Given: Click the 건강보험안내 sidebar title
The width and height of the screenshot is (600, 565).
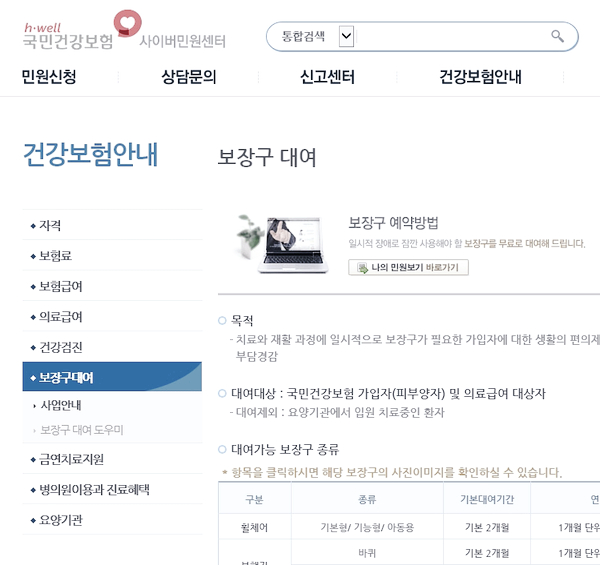Looking at the screenshot, I should pyautogui.click(x=91, y=154).
